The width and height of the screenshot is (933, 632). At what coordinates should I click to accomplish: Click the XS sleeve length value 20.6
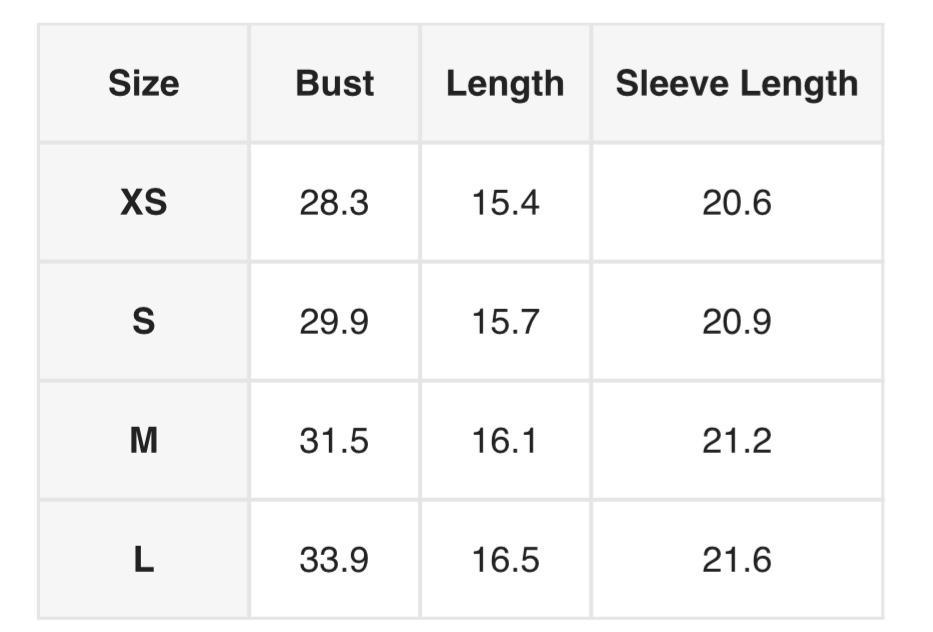737,203
